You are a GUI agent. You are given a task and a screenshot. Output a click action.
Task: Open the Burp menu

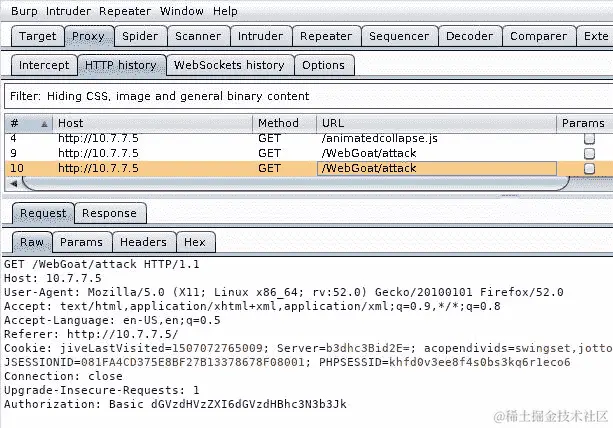pyautogui.click(x=24, y=11)
